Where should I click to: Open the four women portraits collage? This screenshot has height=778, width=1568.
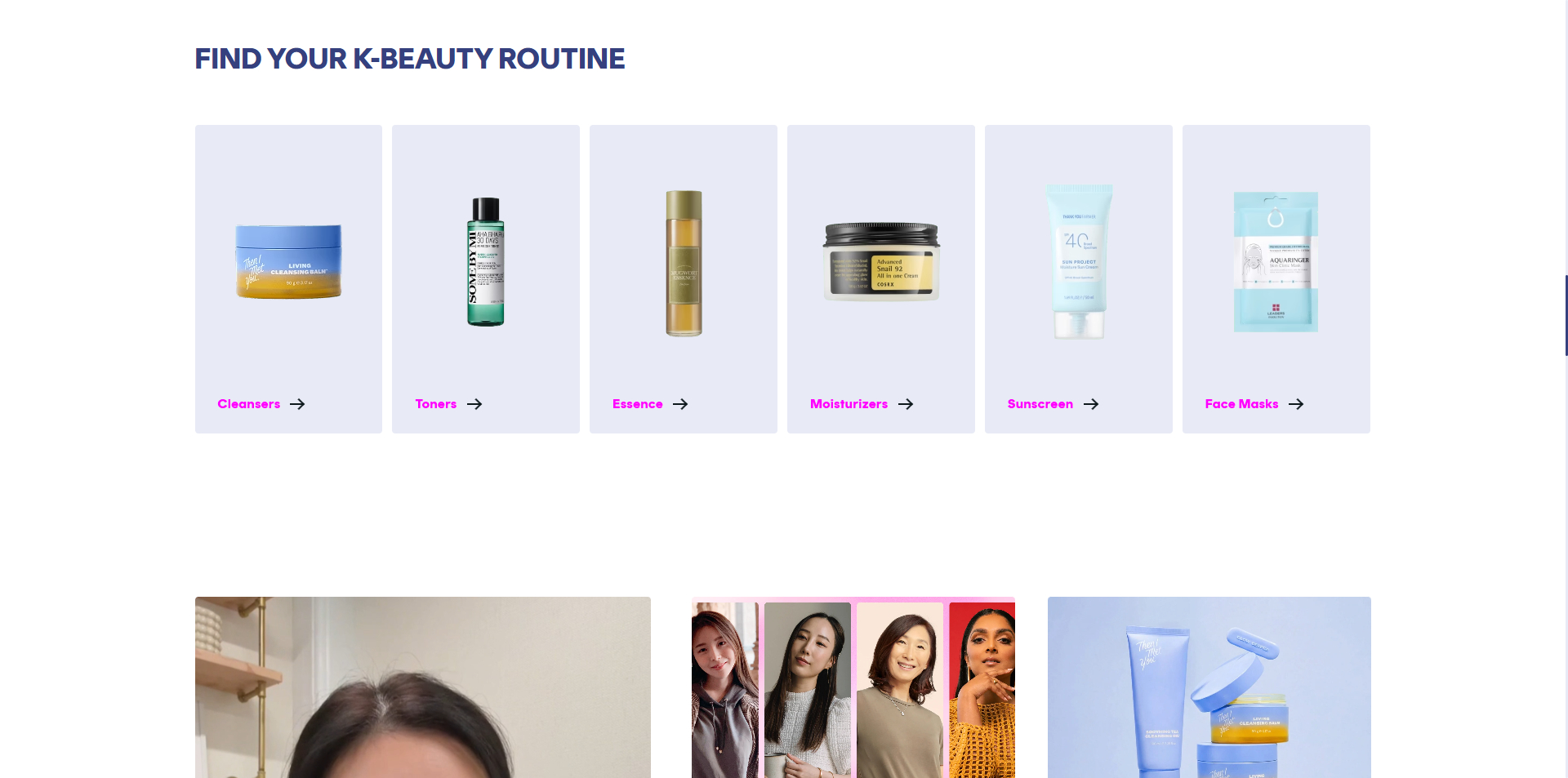pos(853,687)
